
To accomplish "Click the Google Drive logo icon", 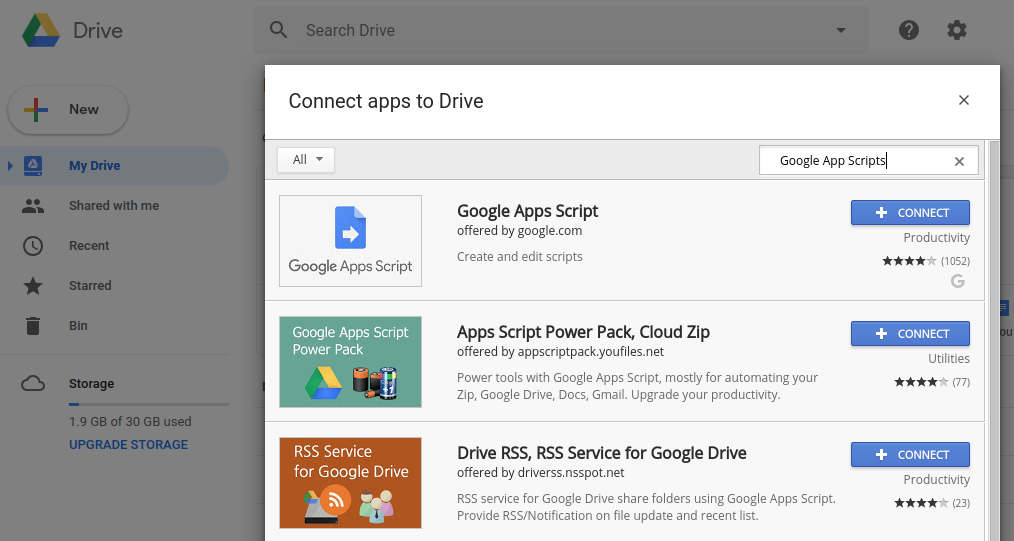I will (41, 30).
